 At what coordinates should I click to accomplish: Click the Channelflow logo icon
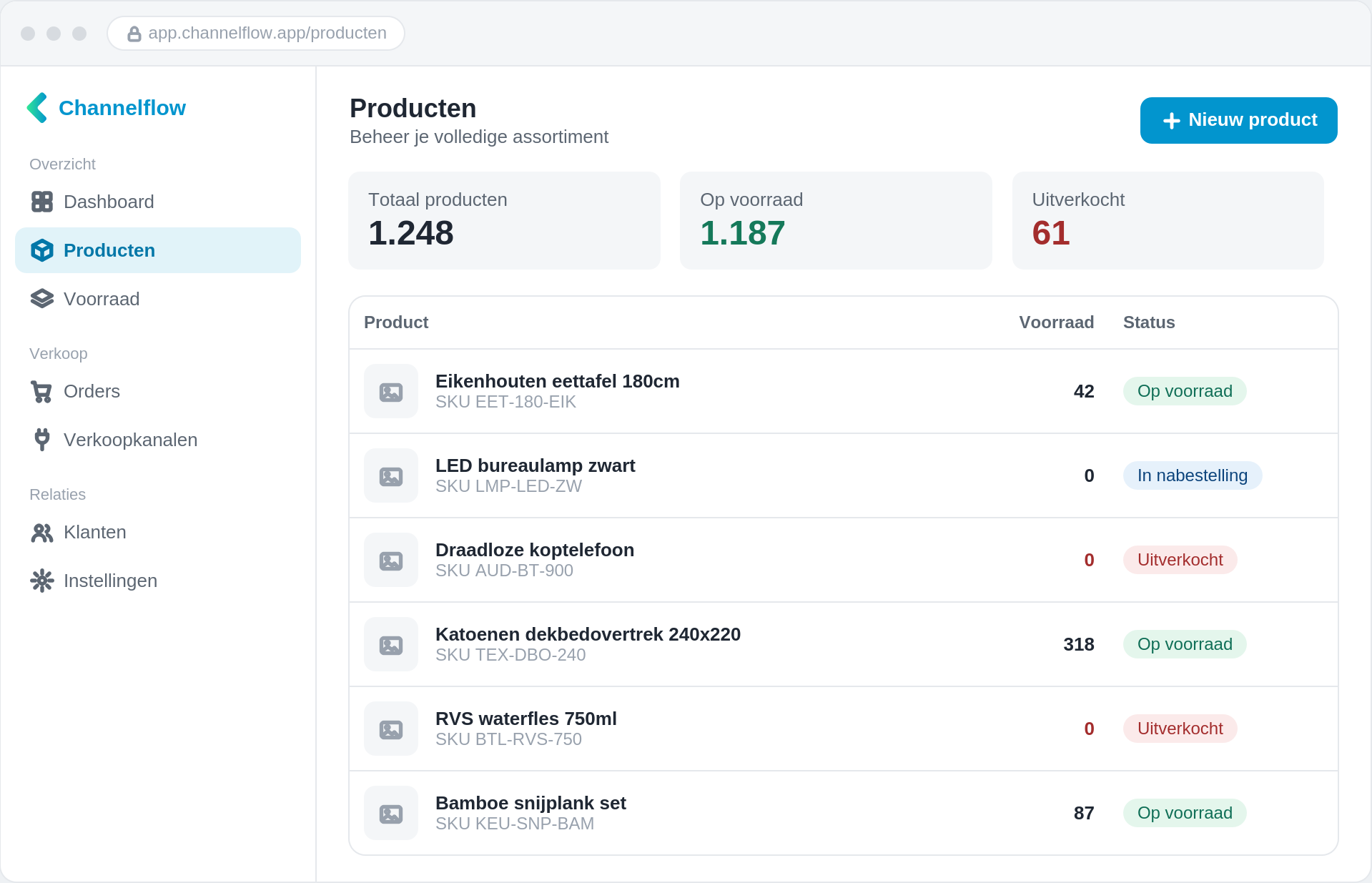[37, 108]
